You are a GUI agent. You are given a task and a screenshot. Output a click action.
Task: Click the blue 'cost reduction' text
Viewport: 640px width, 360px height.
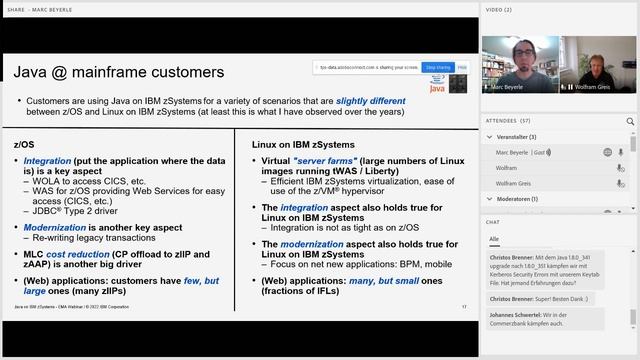[78, 254]
